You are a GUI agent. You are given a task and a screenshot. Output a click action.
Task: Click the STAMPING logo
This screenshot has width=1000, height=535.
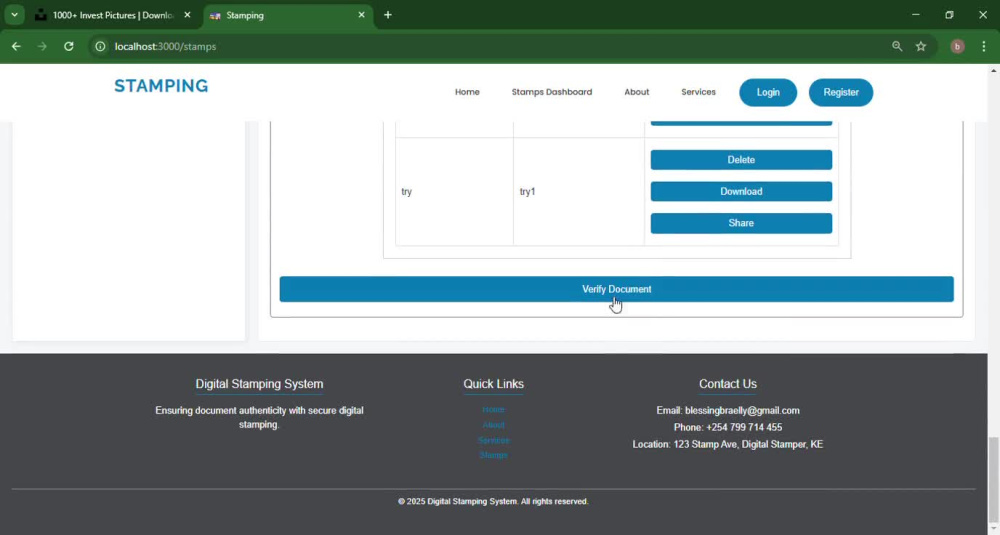coord(161,86)
